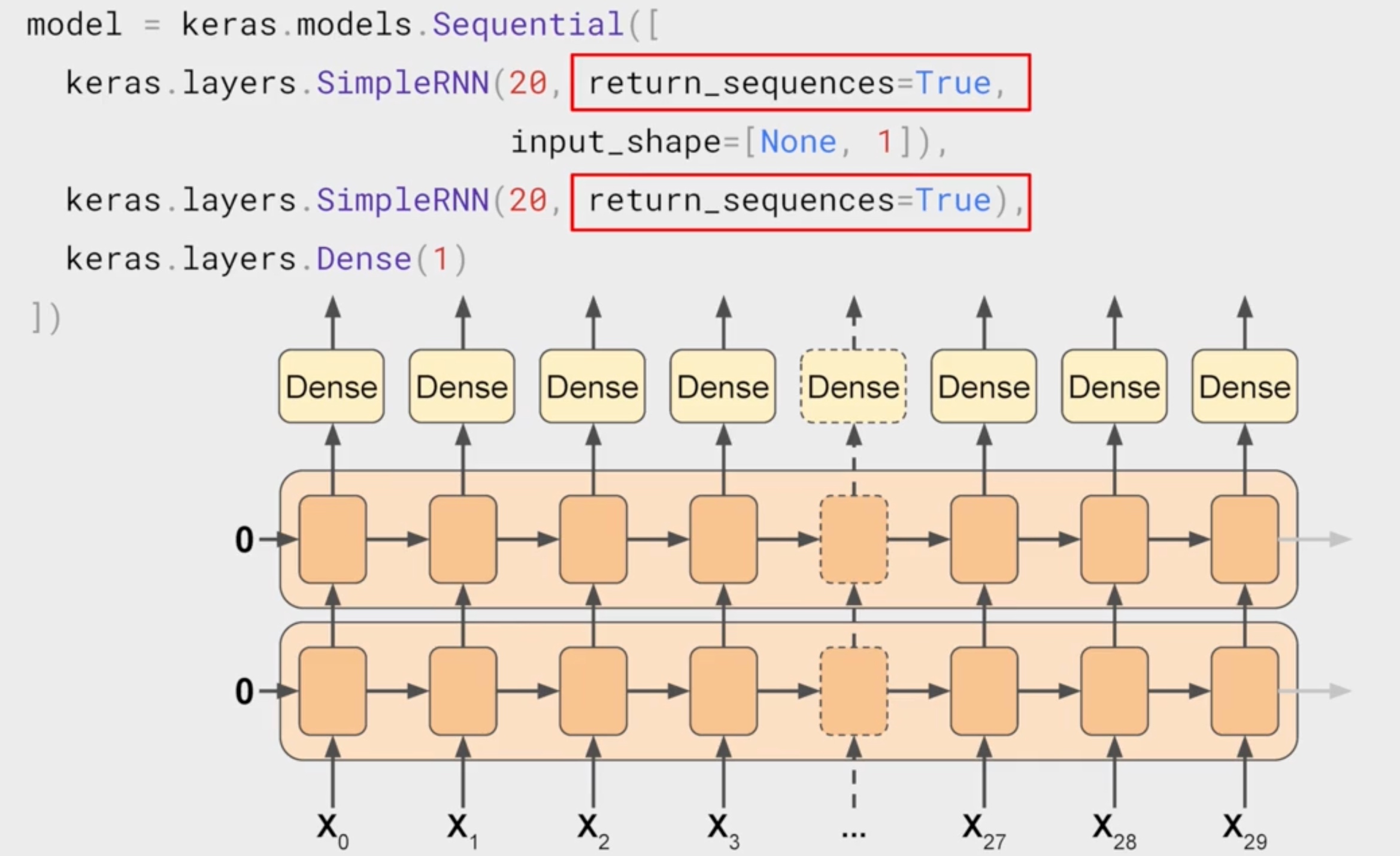The height and width of the screenshot is (856, 1400).
Task: Click the lower-layer RNN cell in the x0 column
Action: [333, 691]
